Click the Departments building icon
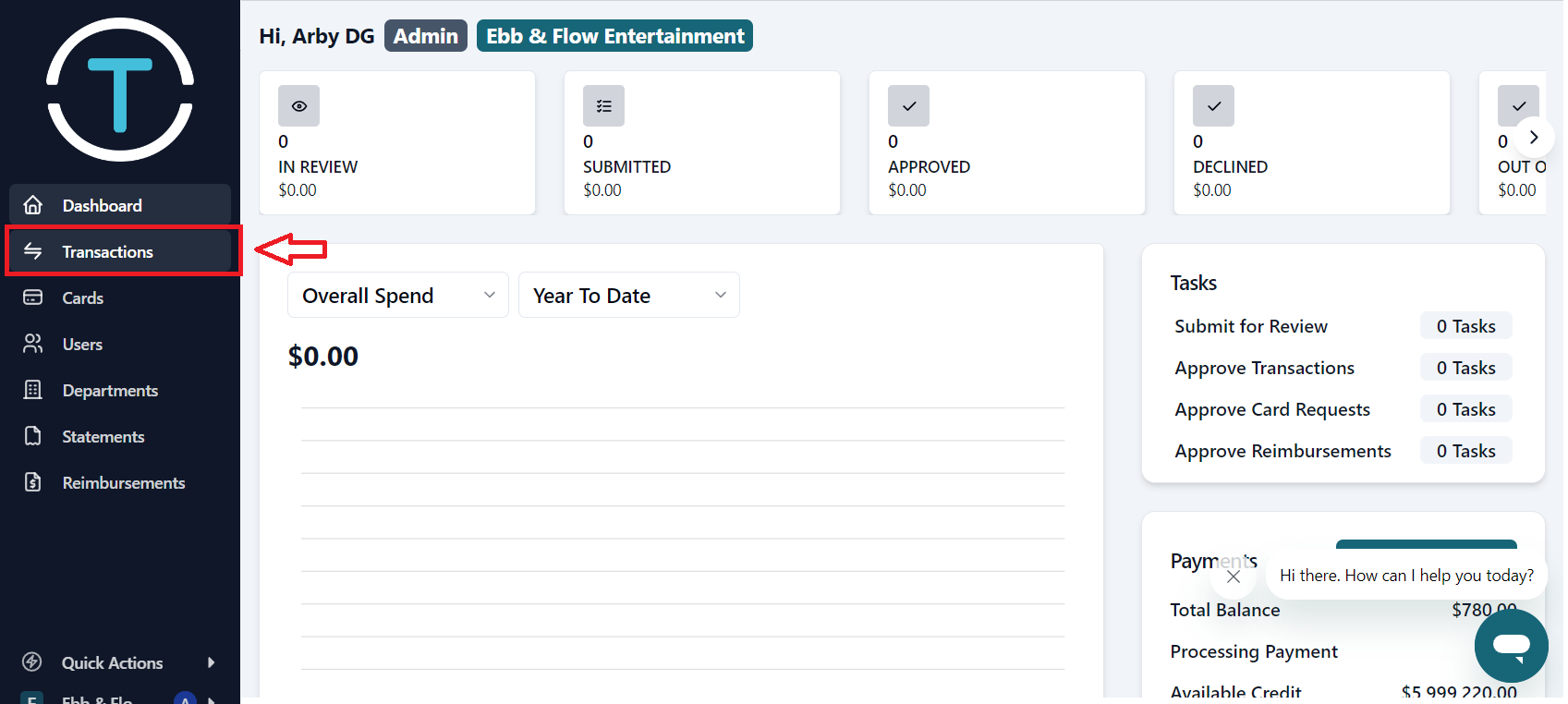Image resolution: width=1568 pixels, height=704 pixels. (33, 390)
